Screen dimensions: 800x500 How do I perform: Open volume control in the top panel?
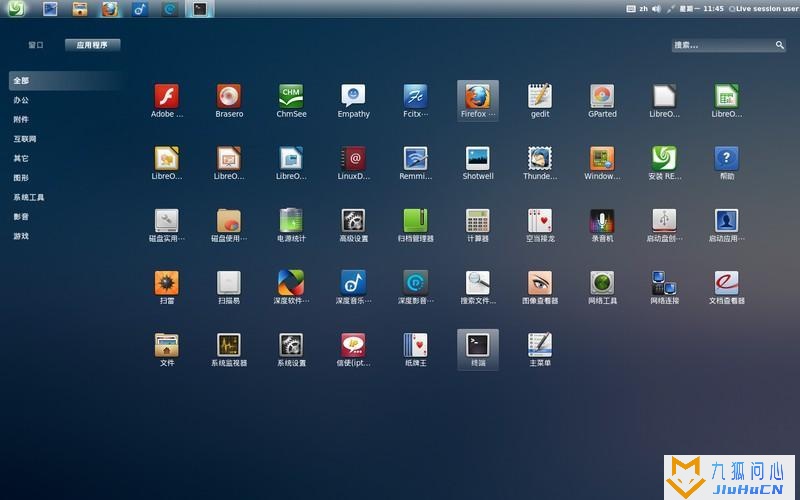[x=657, y=9]
